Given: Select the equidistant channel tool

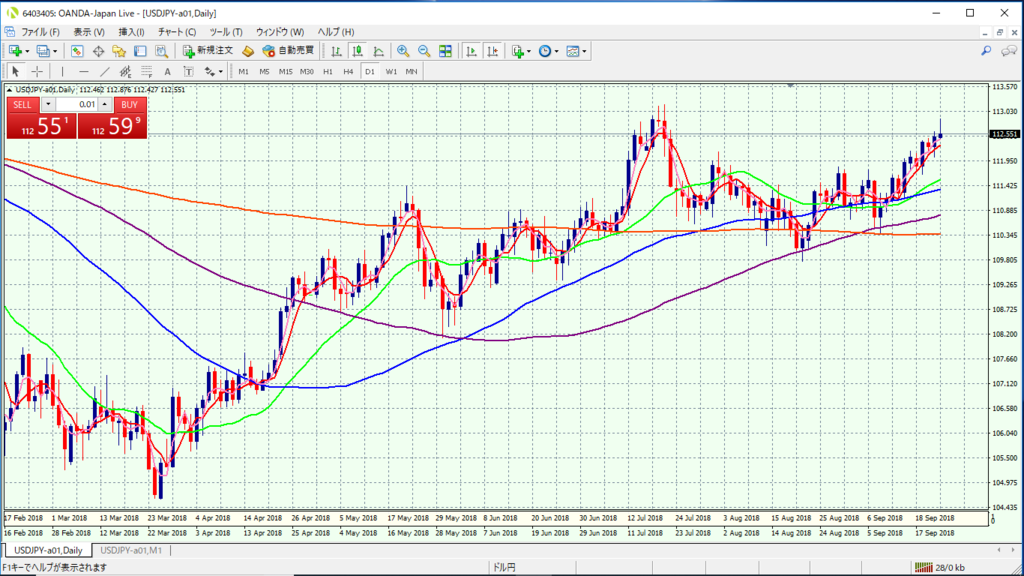Looking at the screenshot, I should click(x=125, y=71).
